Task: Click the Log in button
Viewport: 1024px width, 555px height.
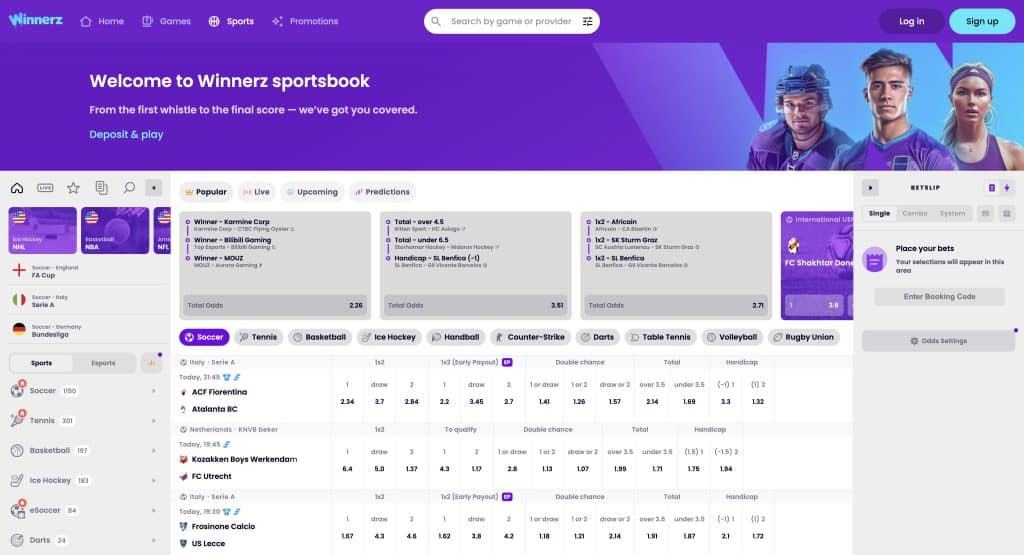Action: (912, 21)
